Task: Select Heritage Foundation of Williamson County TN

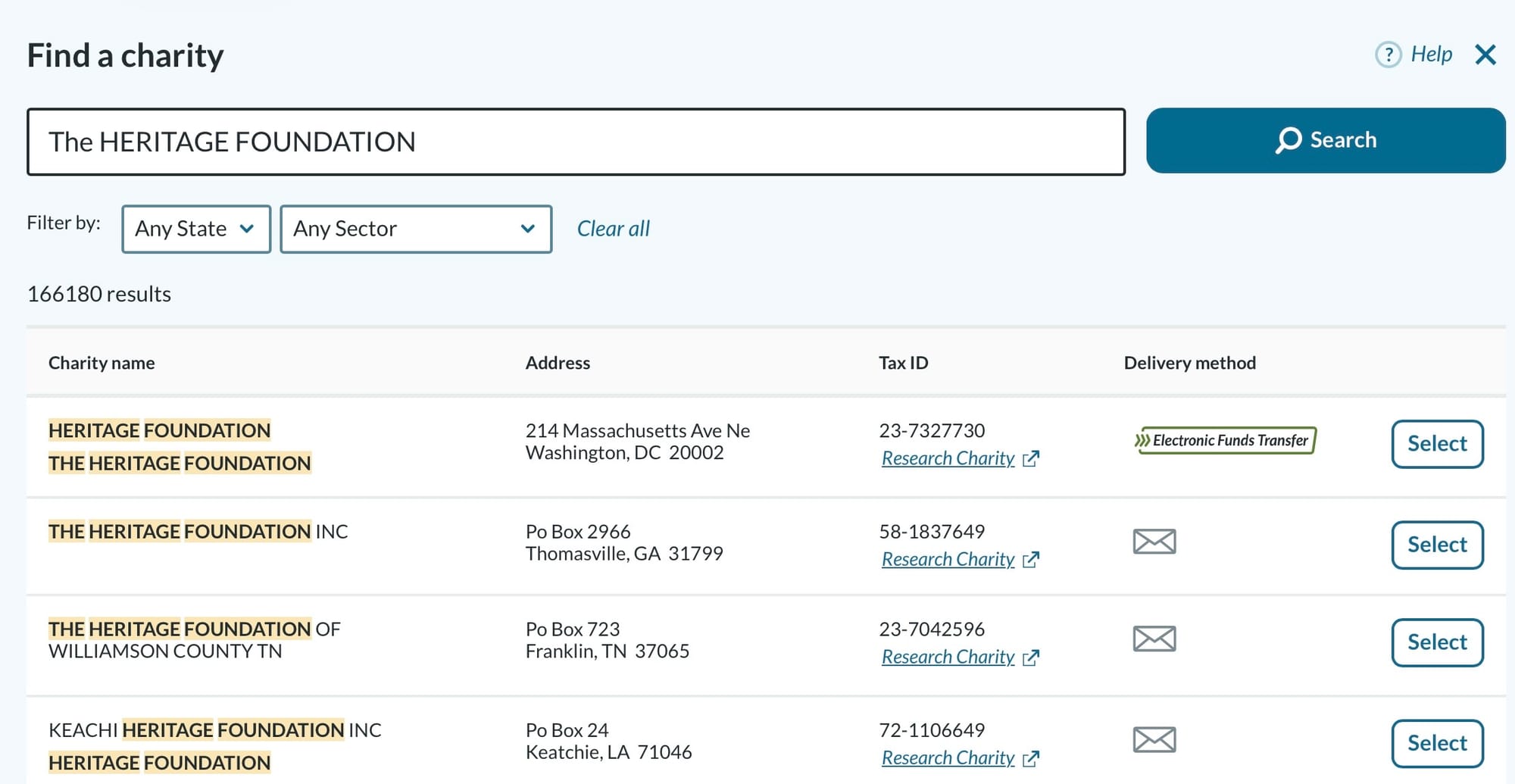Action: click(1437, 642)
